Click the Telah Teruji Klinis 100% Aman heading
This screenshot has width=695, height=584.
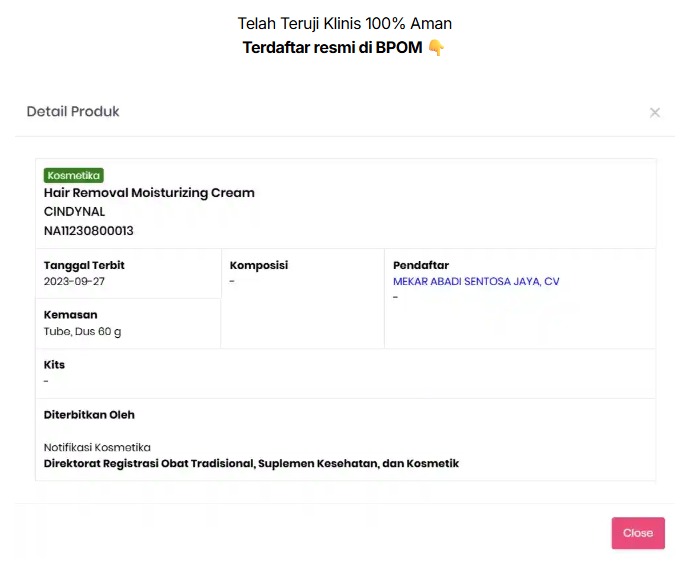click(344, 23)
